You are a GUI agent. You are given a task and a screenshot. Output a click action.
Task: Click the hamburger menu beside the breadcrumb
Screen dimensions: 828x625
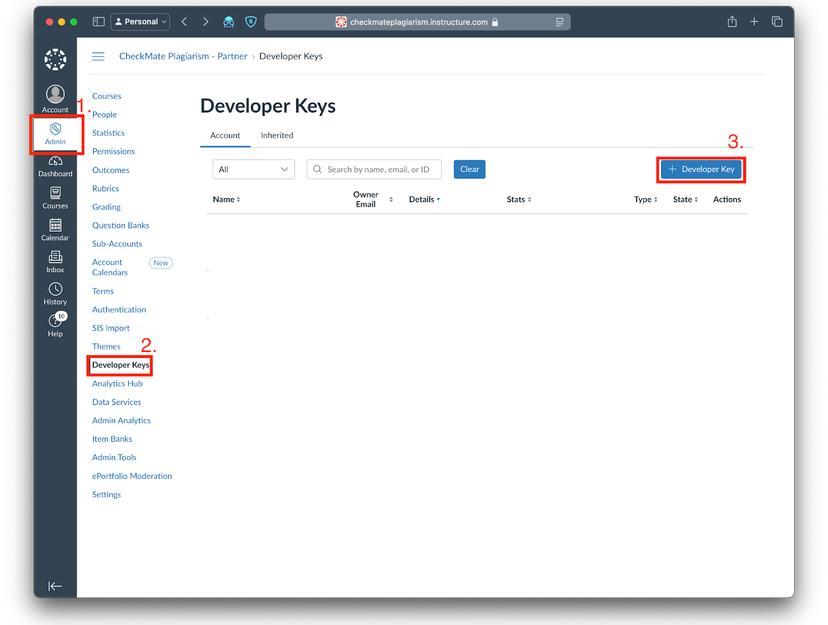97,56
